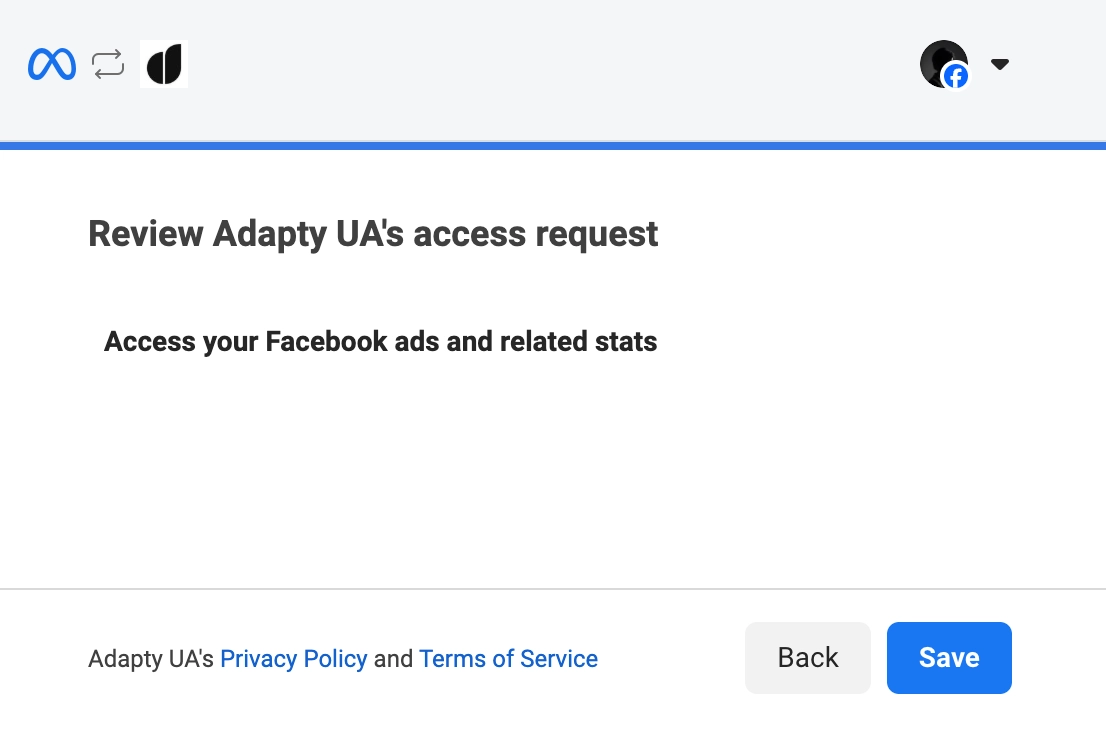This screenshot has width=1106, height=740.
Task: Click the gray divider line above footer
Action: [x=553, y=589]
